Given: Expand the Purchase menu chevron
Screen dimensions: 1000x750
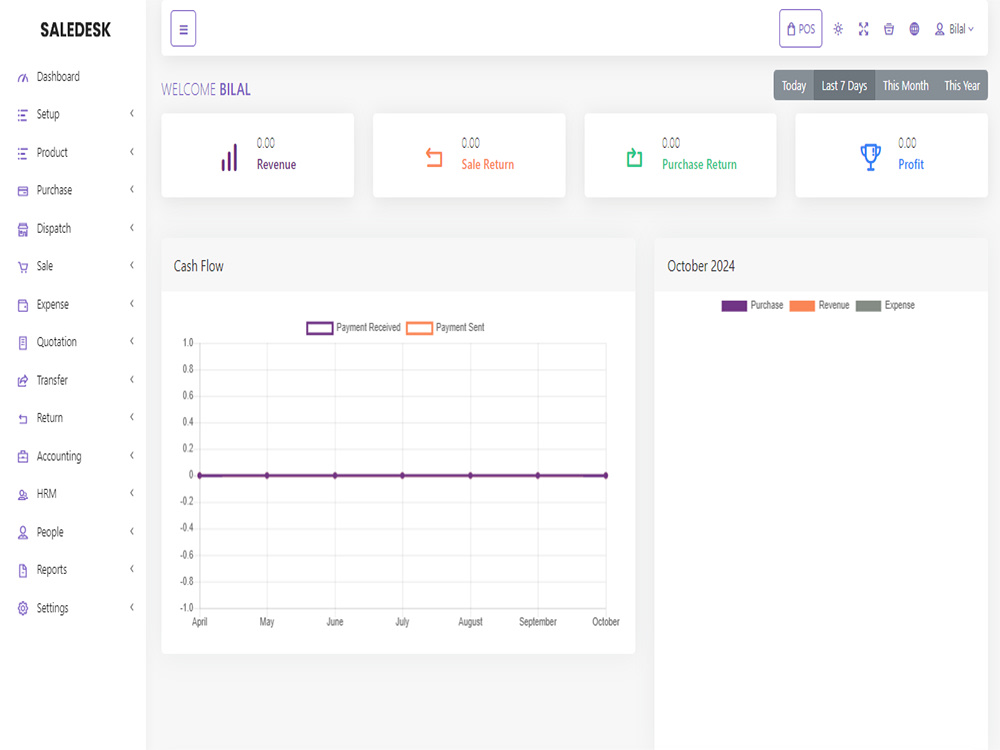Looking at the screenshot, I should [x=132, y=189].
